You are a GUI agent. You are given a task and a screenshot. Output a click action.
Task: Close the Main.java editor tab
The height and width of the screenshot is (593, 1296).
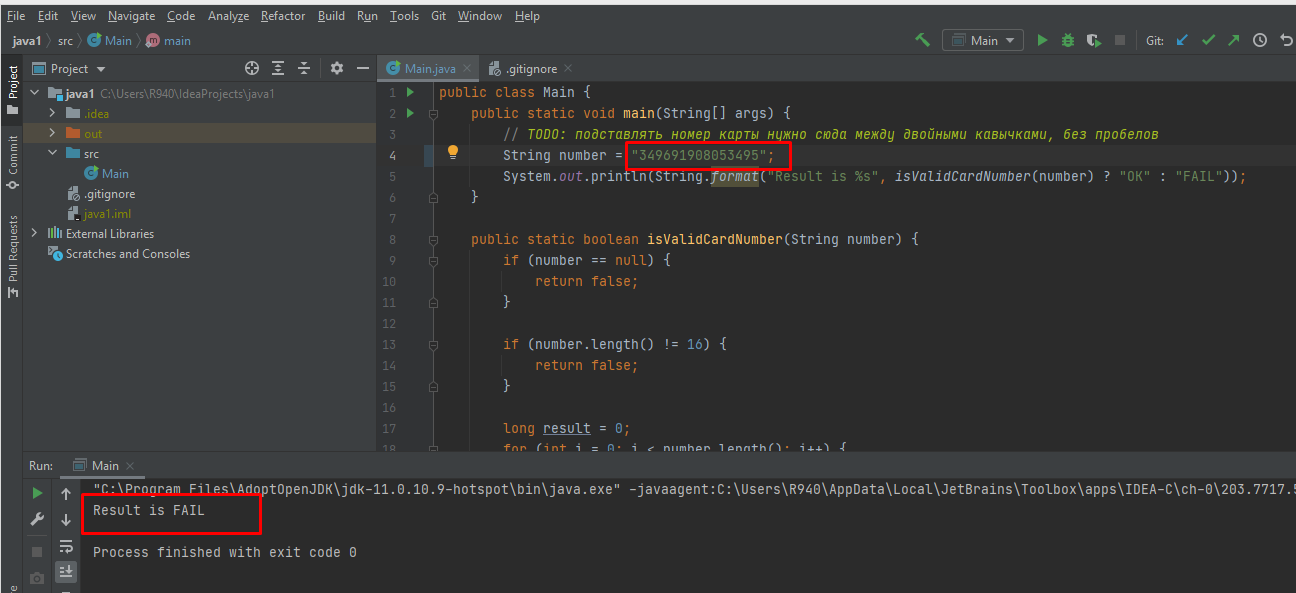[467, 68]
